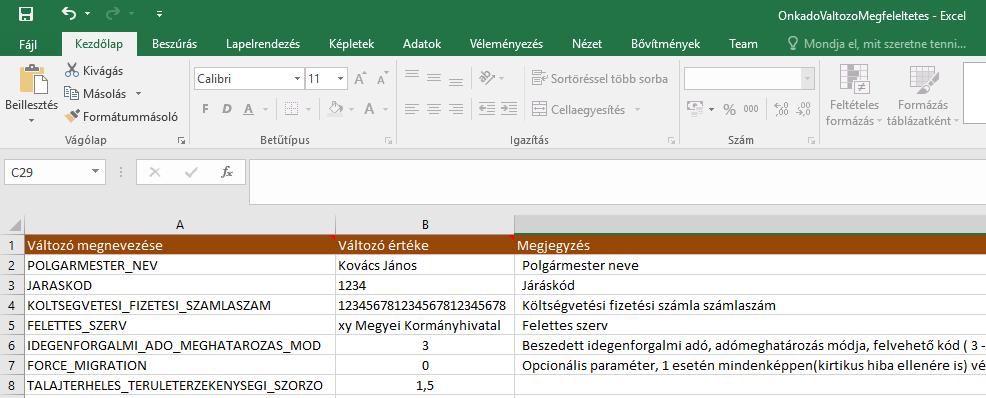Viewport: 986px width, 398px height.
Task: Open the font color dropdown arrow
Action: [x=384, y=109]
